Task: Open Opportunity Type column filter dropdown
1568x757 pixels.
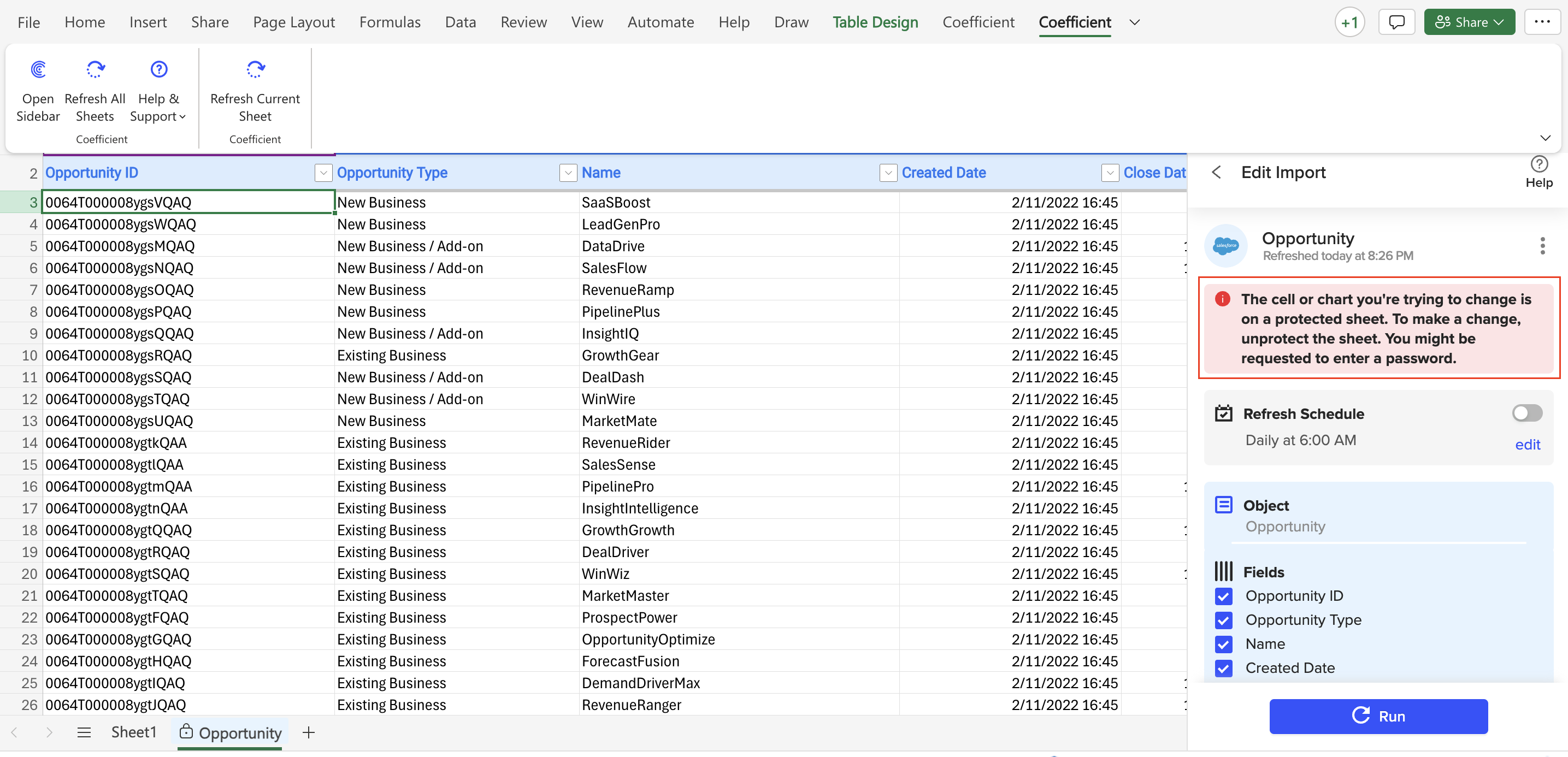Action: (568, 173)
